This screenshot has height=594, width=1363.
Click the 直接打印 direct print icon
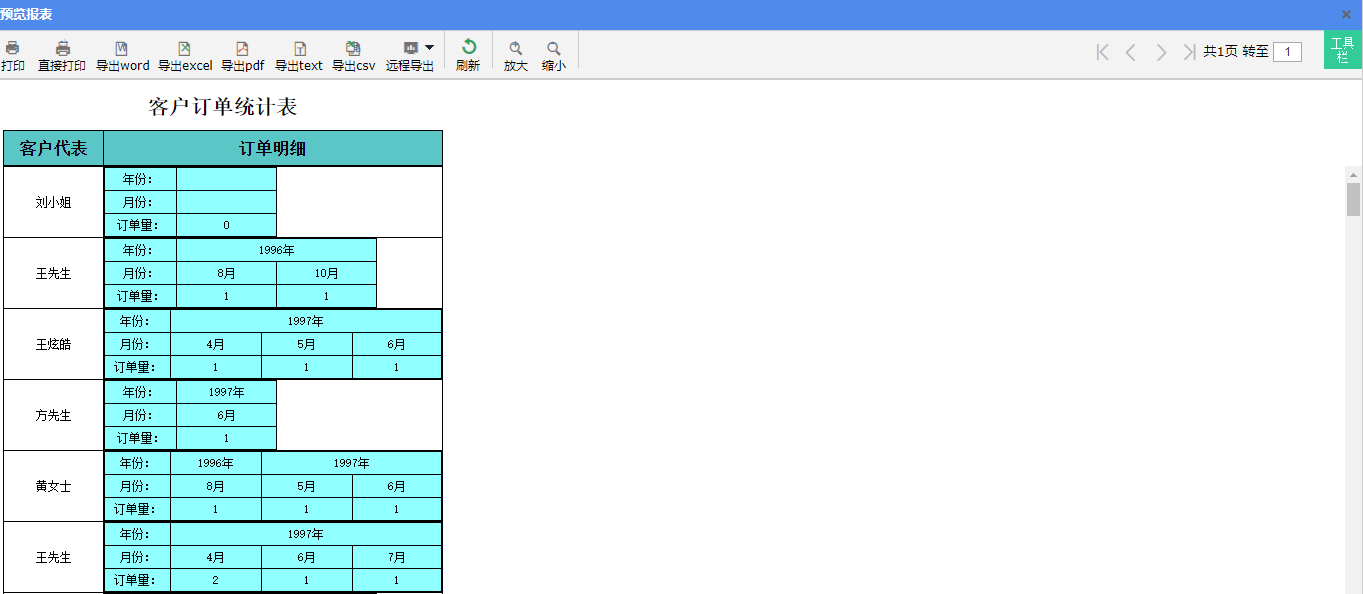point(62,49)
